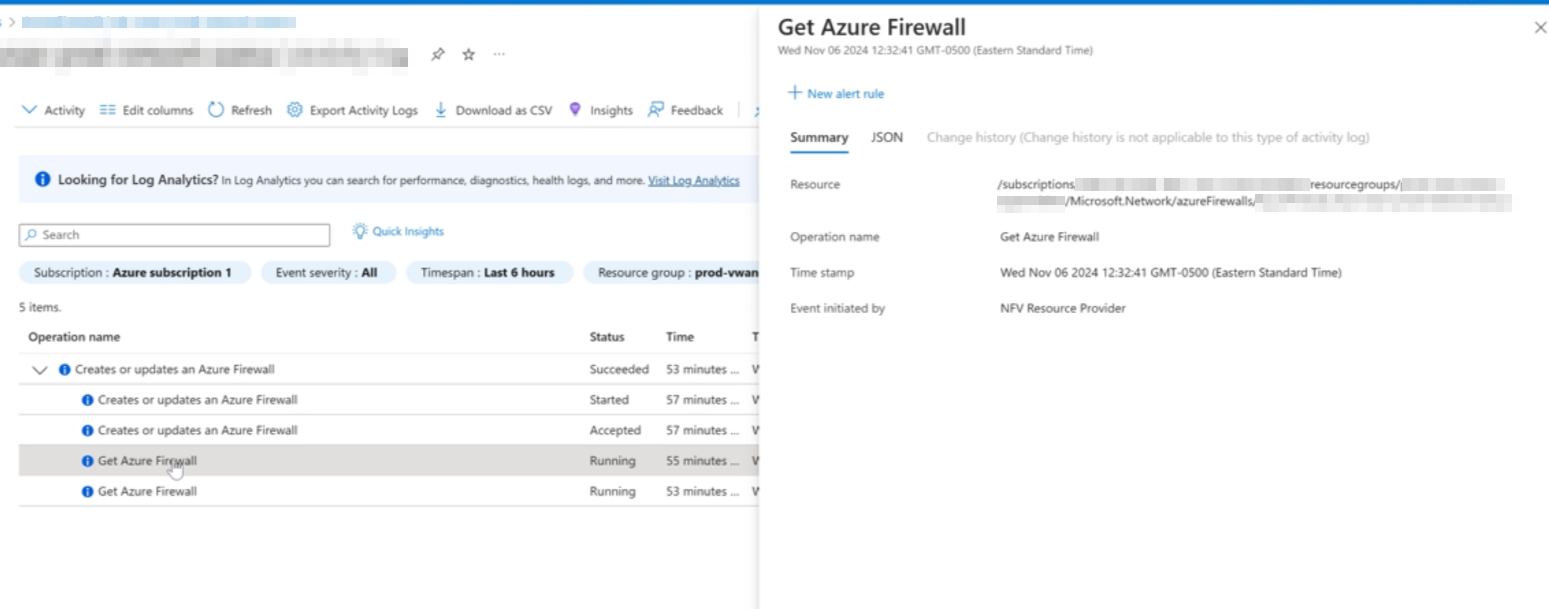This screenshot has height=609, width=1549.
Task: Refresh the activity log list
Action: pos(240,110)
